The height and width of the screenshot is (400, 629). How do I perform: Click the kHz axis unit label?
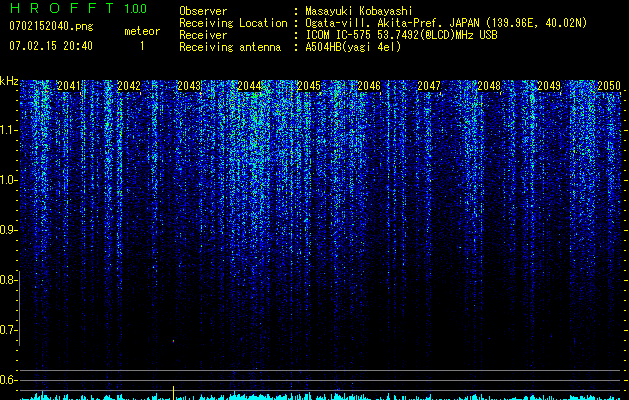coord(9,81)
